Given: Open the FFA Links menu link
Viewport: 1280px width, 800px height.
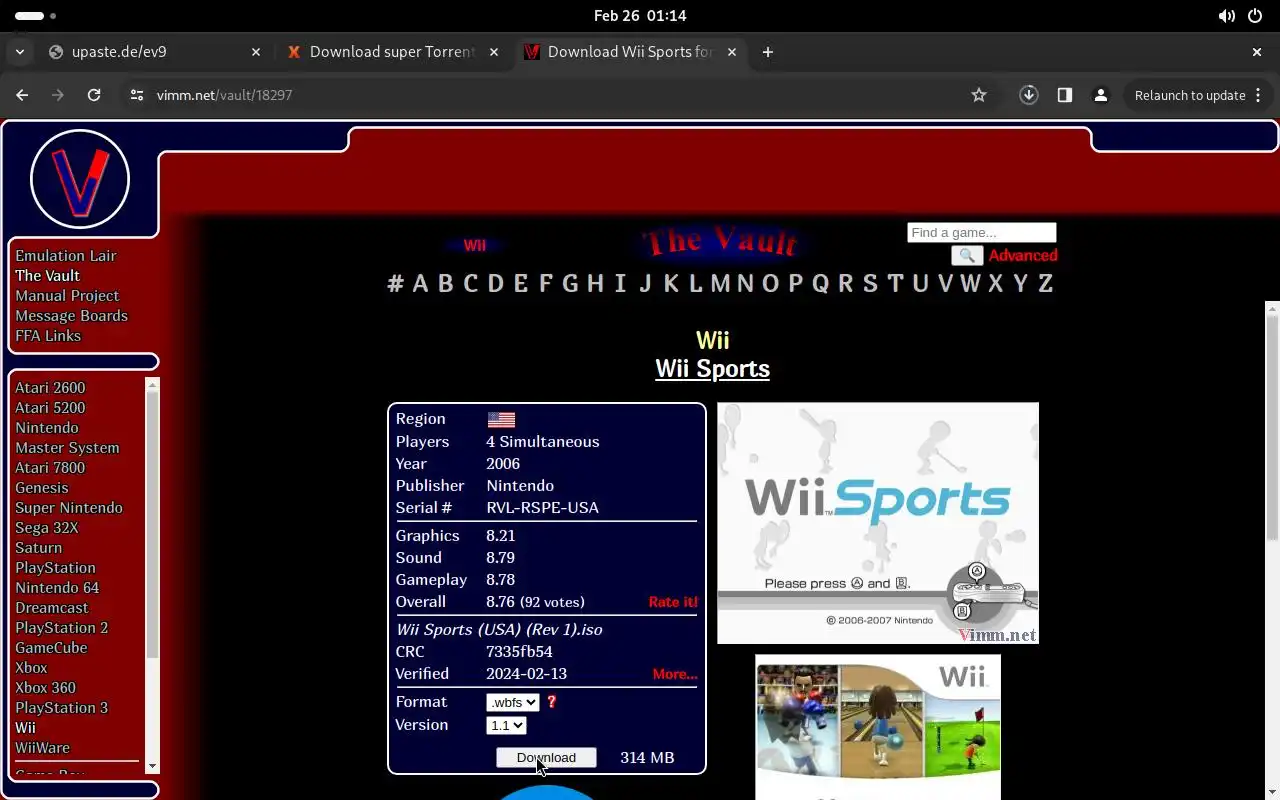Looking at the screenshot, I should pyautogui.click(x=48, y=336).
